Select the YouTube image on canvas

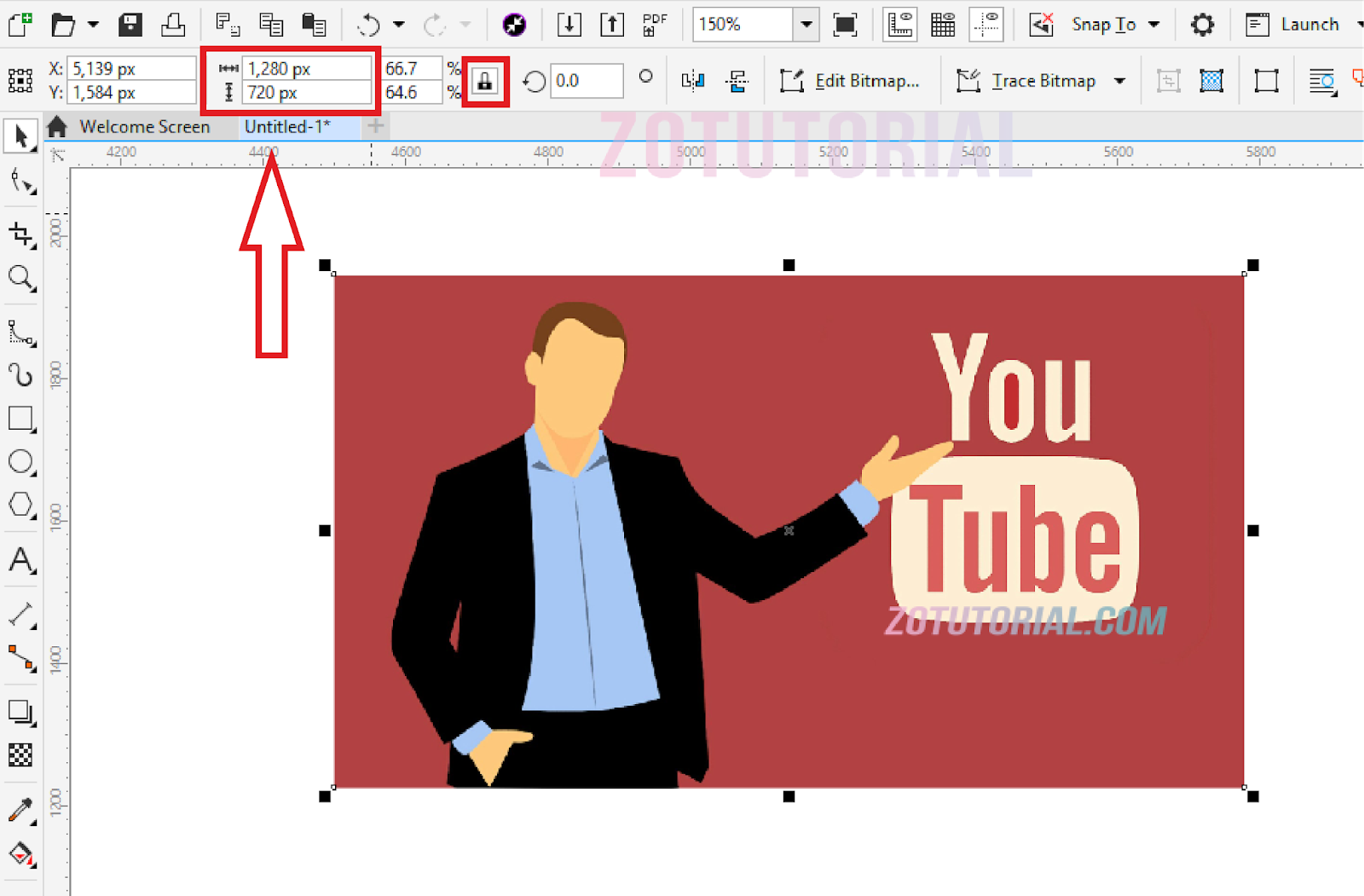pos(789,531)
